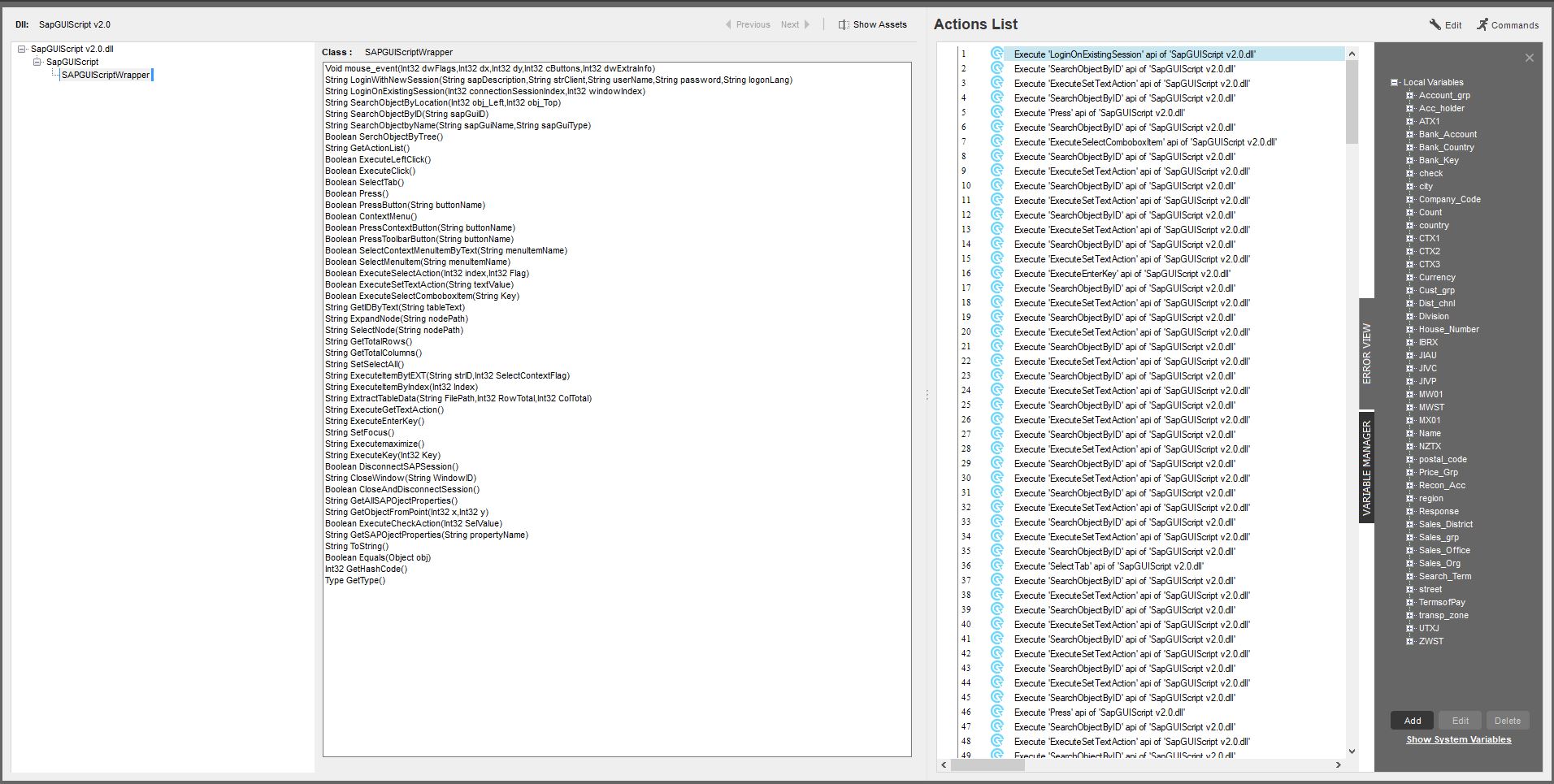
Task: Click the Add variable button
Action: (1413, 721)
